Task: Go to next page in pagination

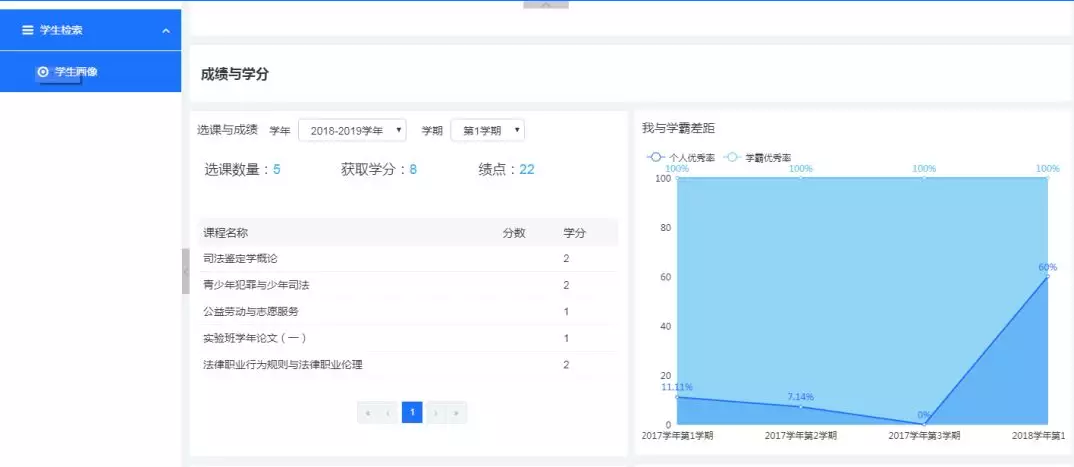Action: point(436,412)
